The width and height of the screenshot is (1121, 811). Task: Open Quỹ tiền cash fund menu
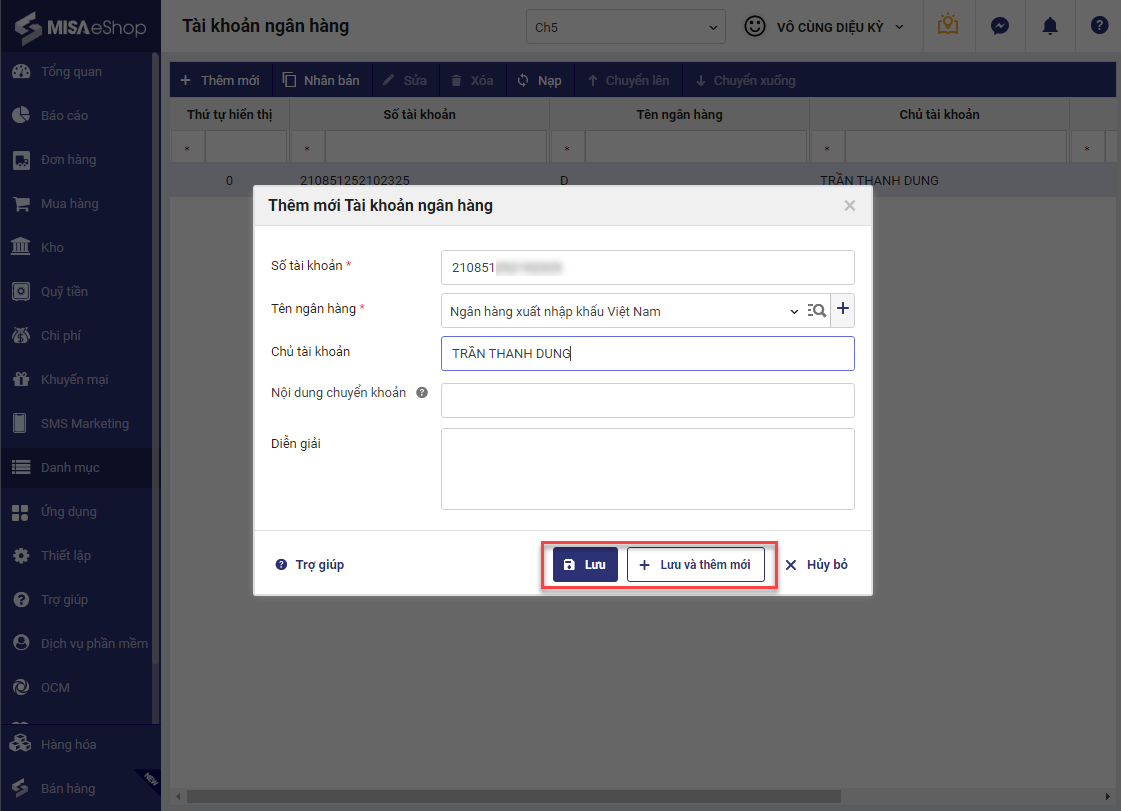(64, 291)
